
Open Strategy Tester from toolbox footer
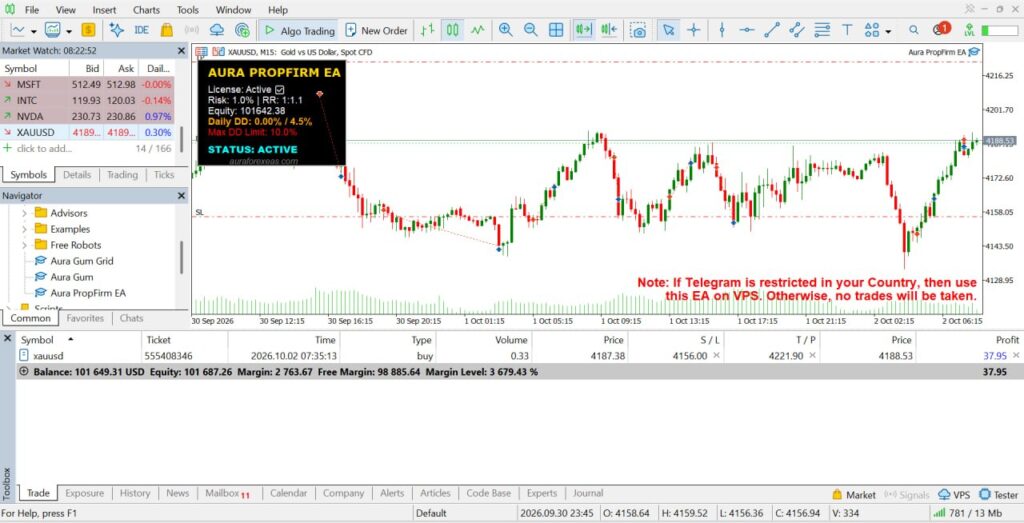[999, 495]
